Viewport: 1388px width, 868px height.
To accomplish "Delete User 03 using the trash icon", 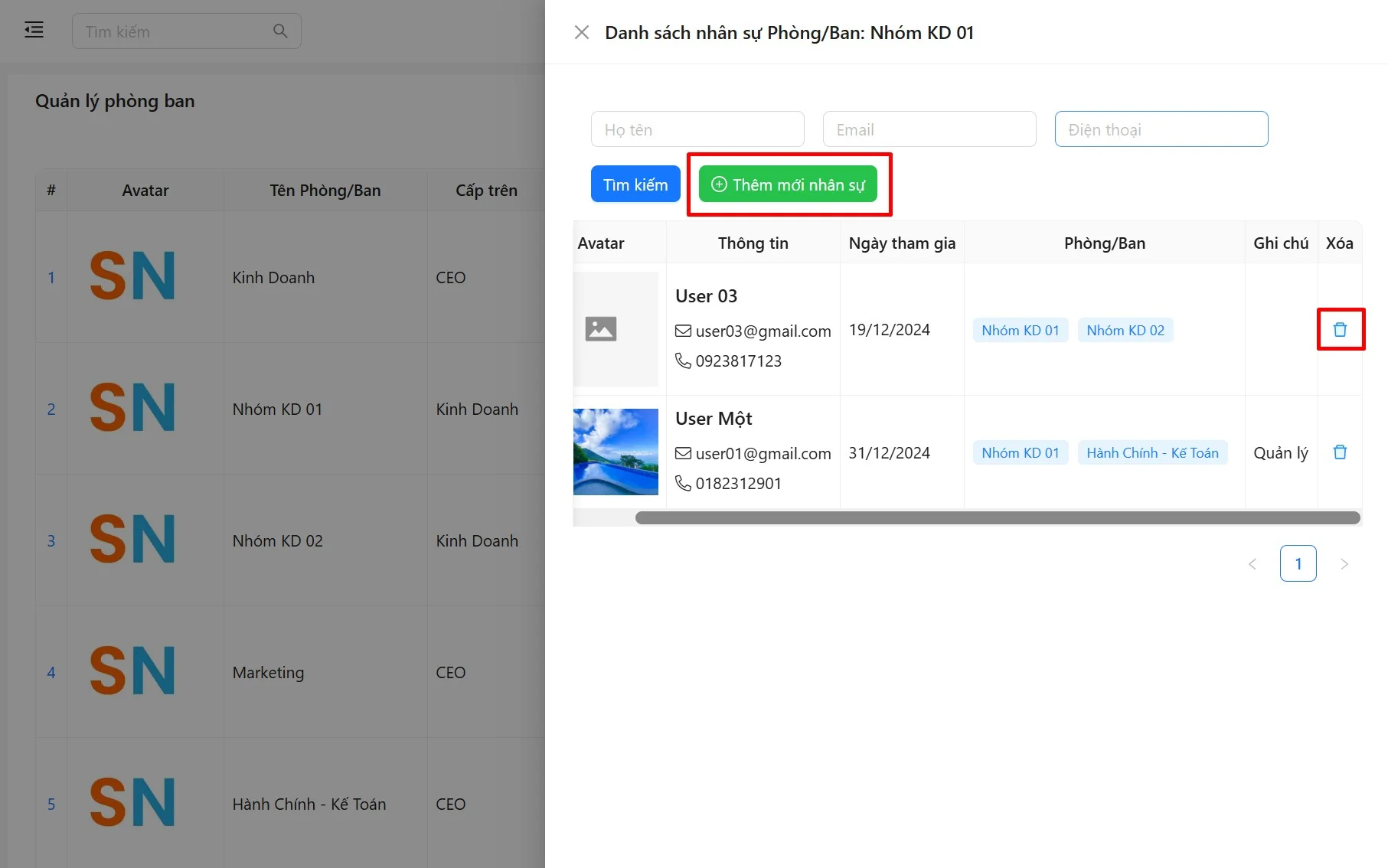I will [x=1340, y=329].
